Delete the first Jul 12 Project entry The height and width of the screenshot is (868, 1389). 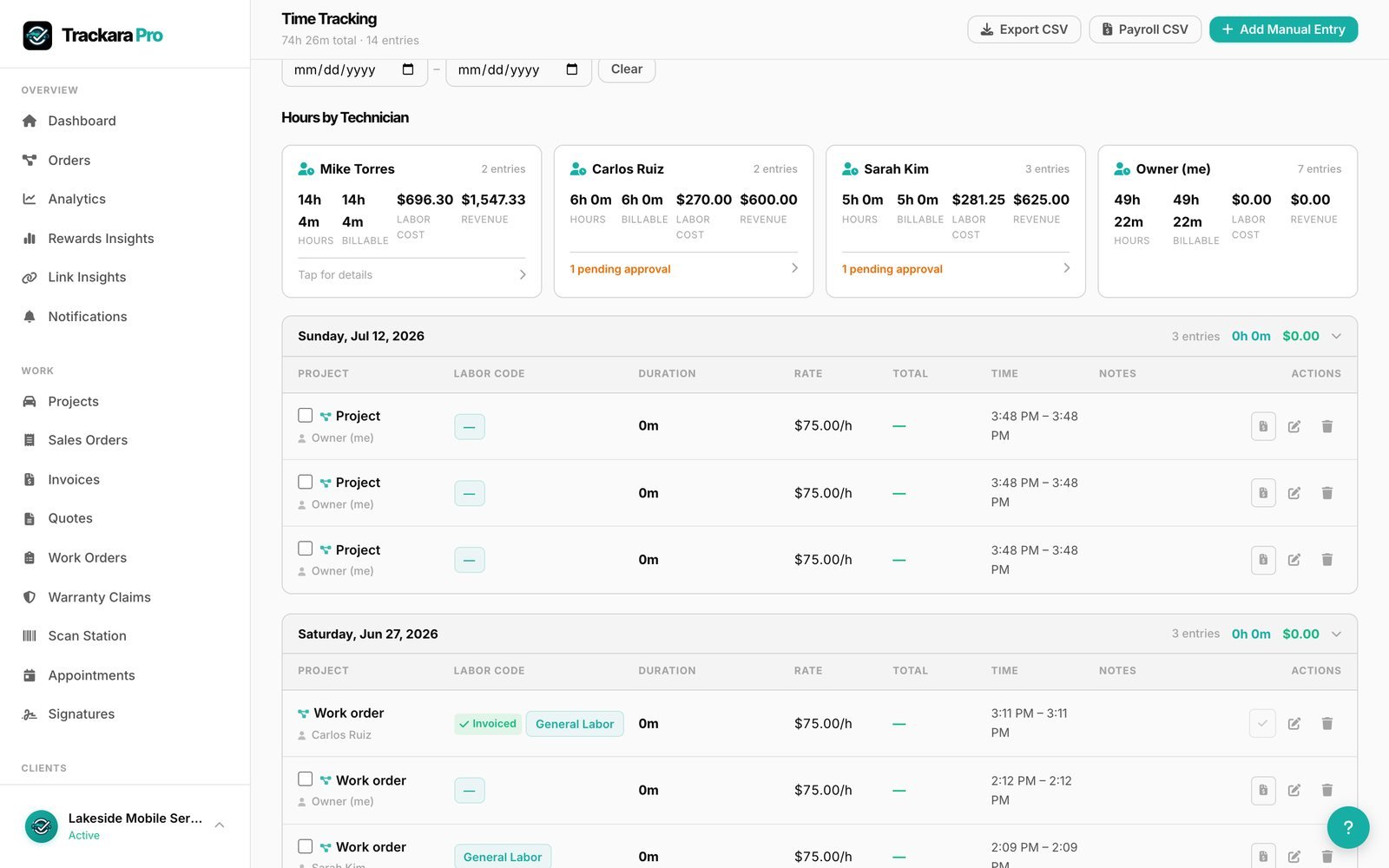[x=1326, y=426]
